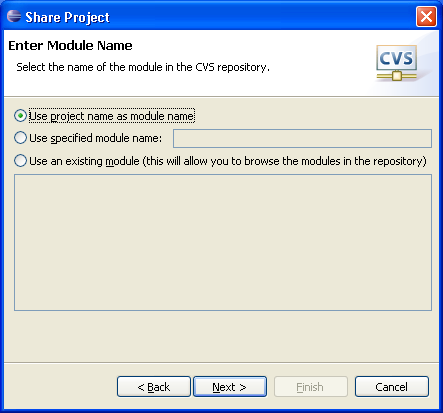Select the 'Use an existing module' radio button
This screenshot has width=443, height=413.
point(20,161)
